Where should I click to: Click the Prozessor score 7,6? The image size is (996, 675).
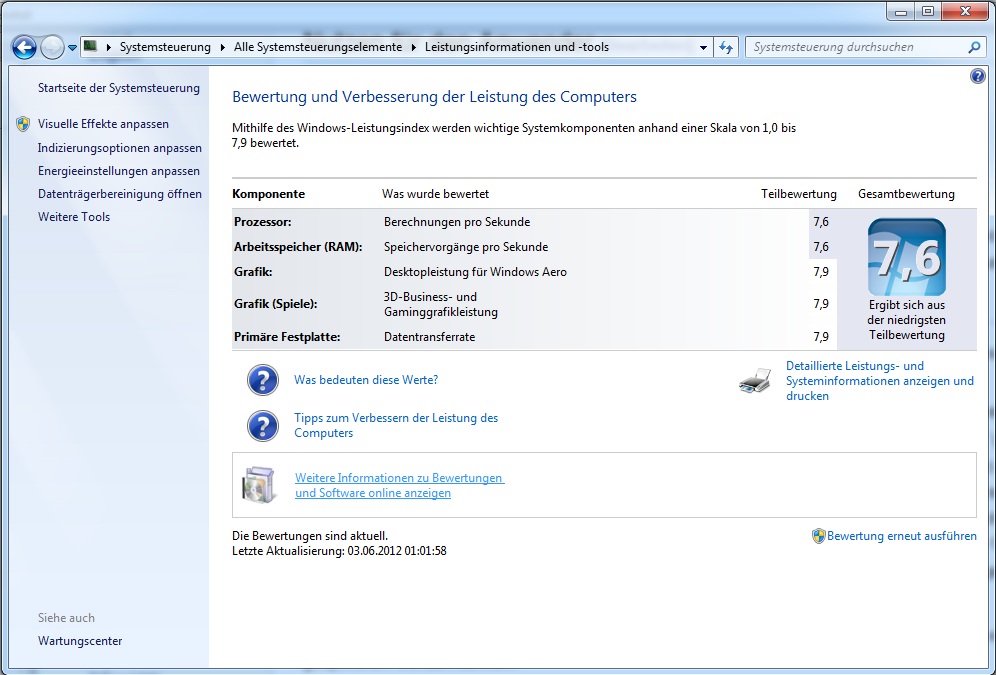click(821, 222)
